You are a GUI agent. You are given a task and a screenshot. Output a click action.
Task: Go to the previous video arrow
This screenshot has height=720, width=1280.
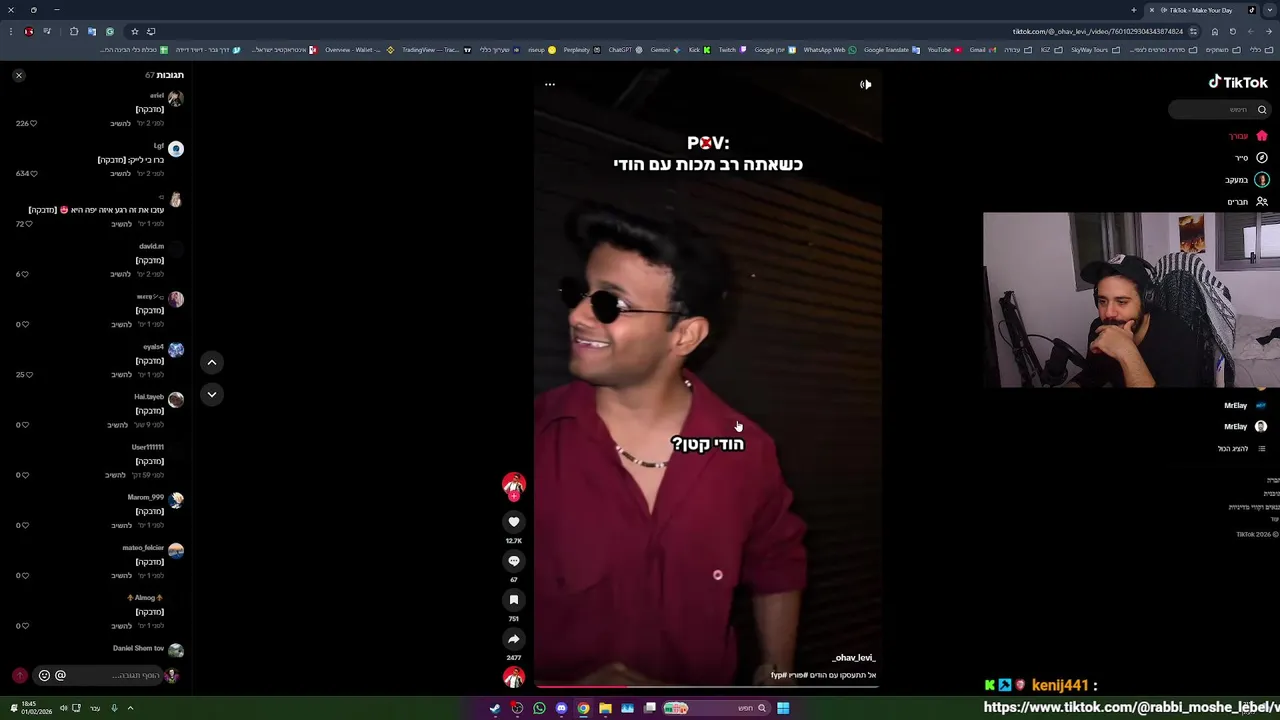coord(212,362)
